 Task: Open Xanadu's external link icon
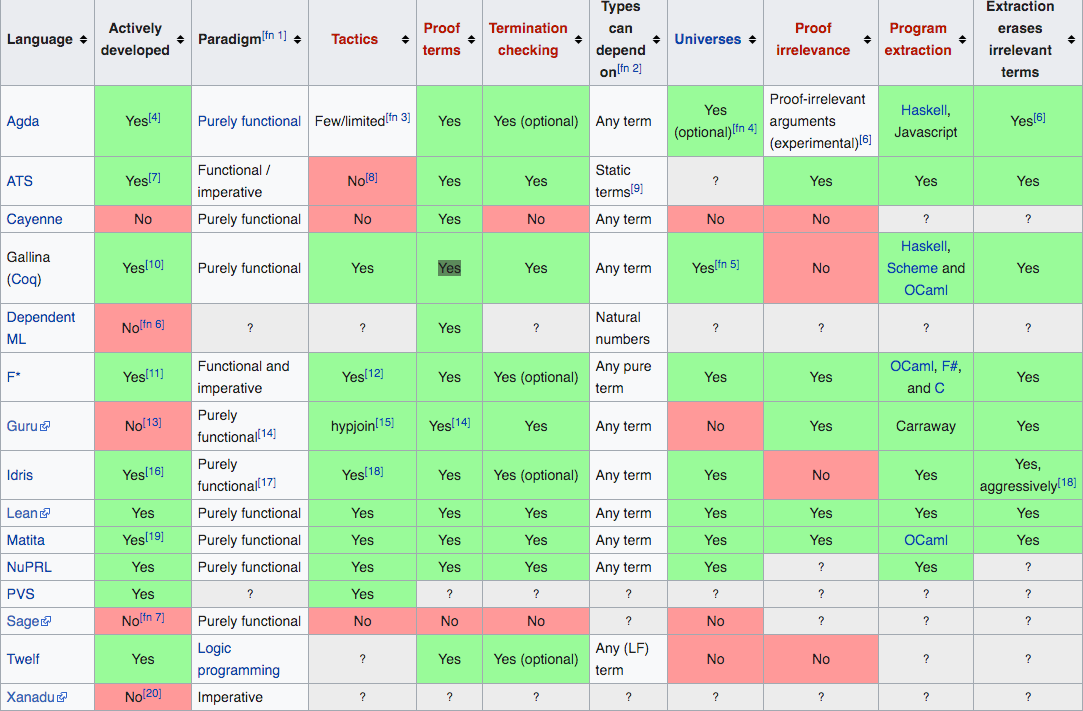tap(60, 696)
